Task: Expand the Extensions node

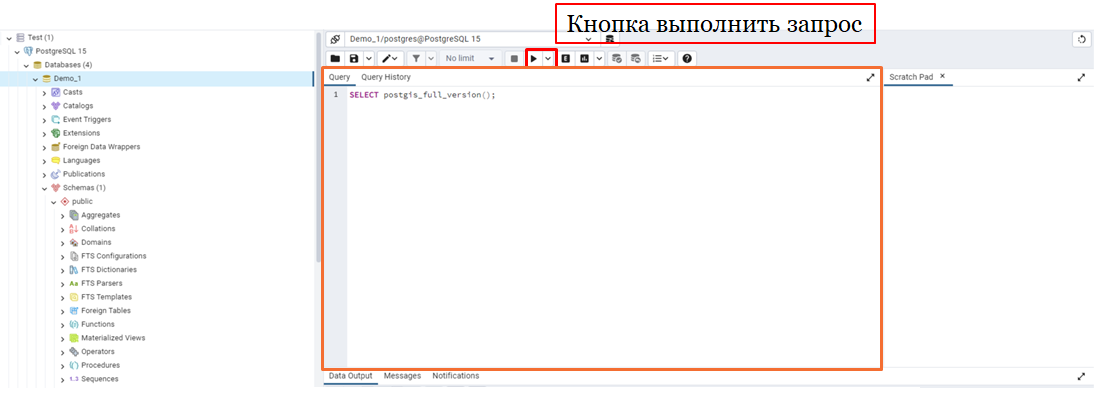Action: (45, 133)
